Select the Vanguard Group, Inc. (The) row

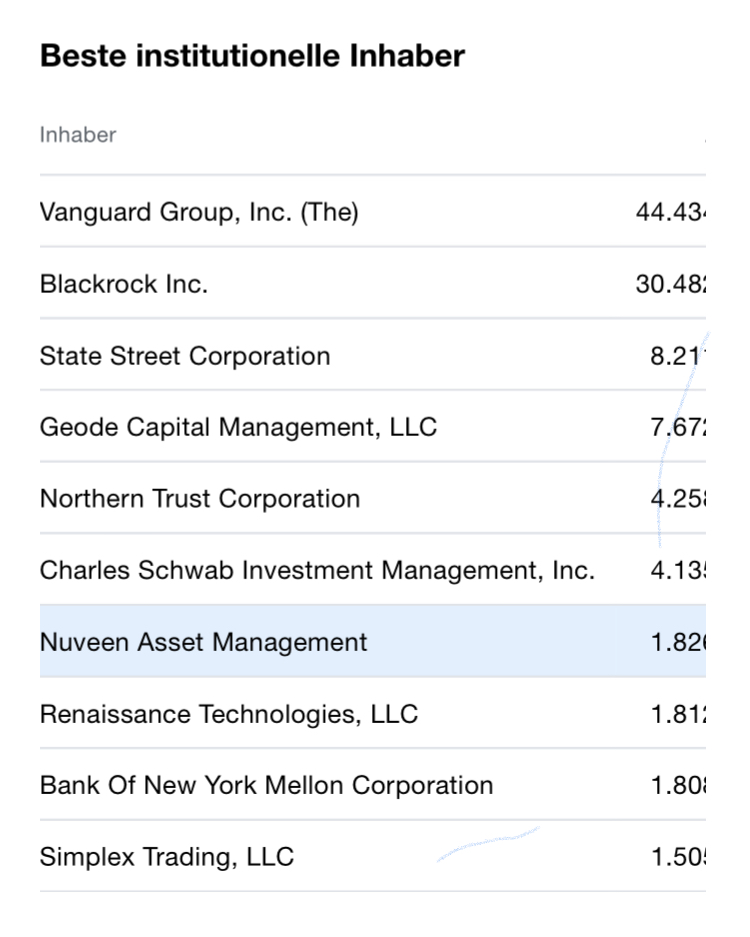(x=199, y=212)
